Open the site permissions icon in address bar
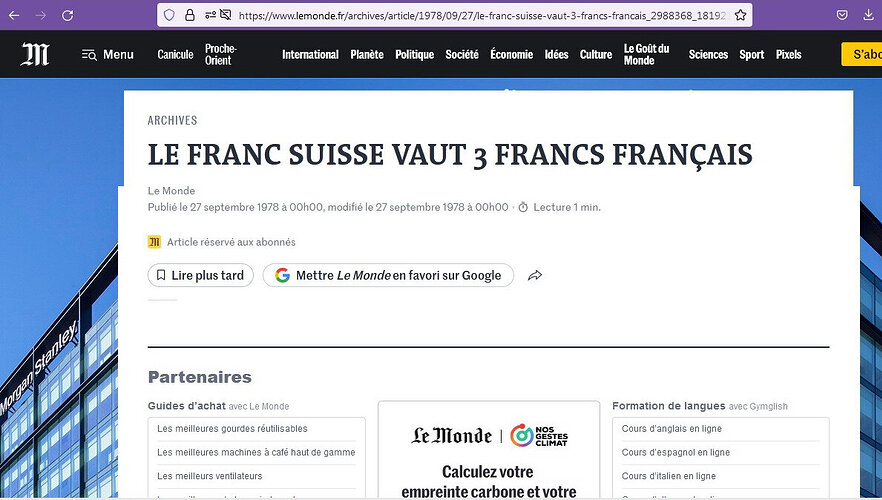This screenshot has width=882, height=500. [x=210, y=15]
